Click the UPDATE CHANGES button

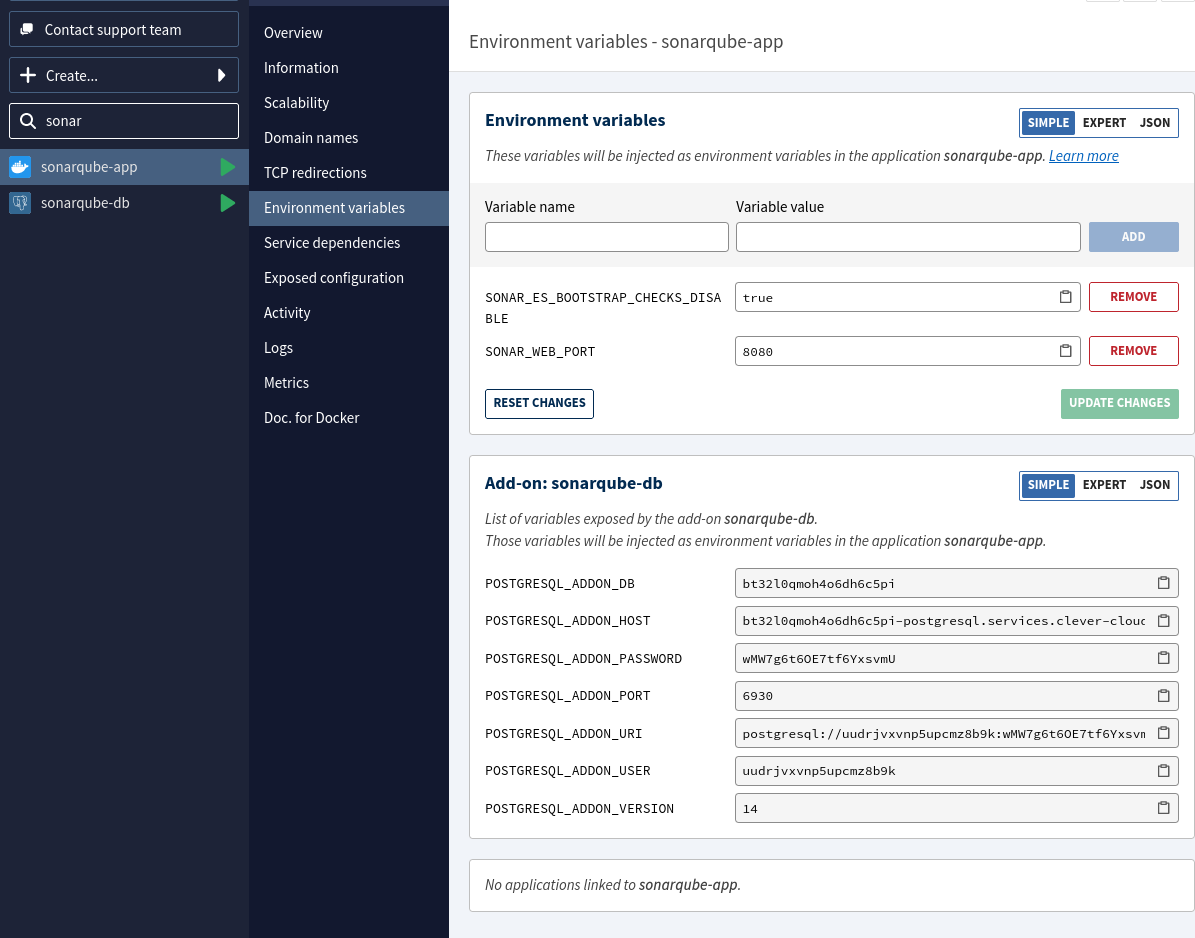[x=1119, y=403]
